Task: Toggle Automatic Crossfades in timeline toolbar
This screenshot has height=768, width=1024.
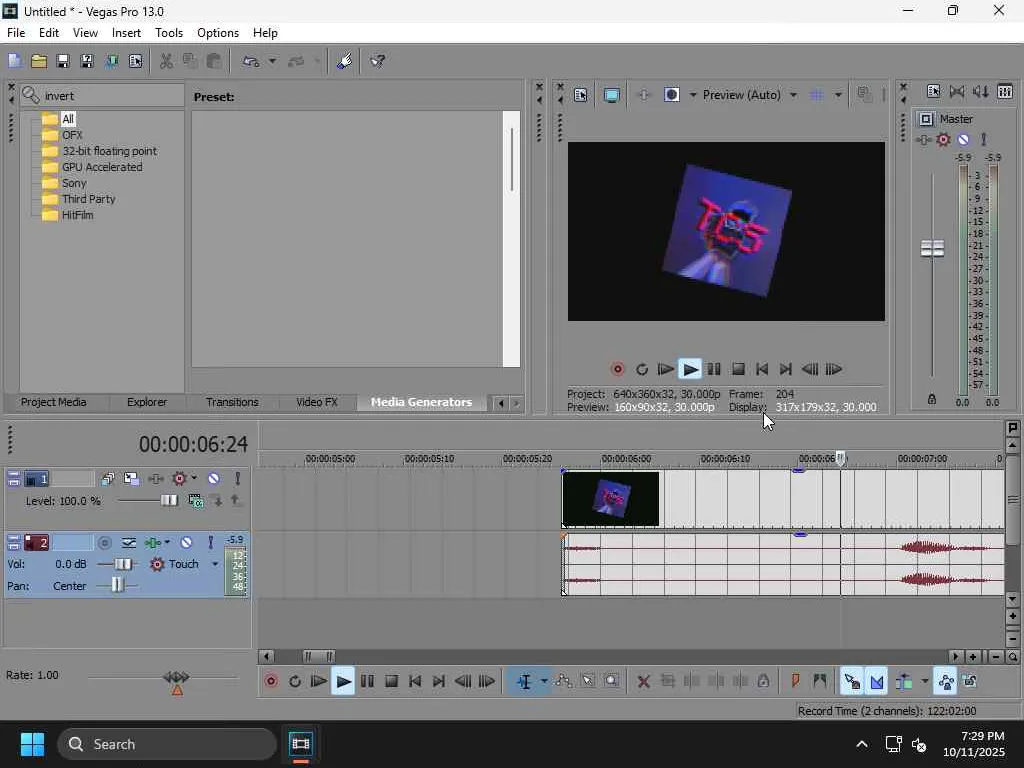Action: [876, 682]
